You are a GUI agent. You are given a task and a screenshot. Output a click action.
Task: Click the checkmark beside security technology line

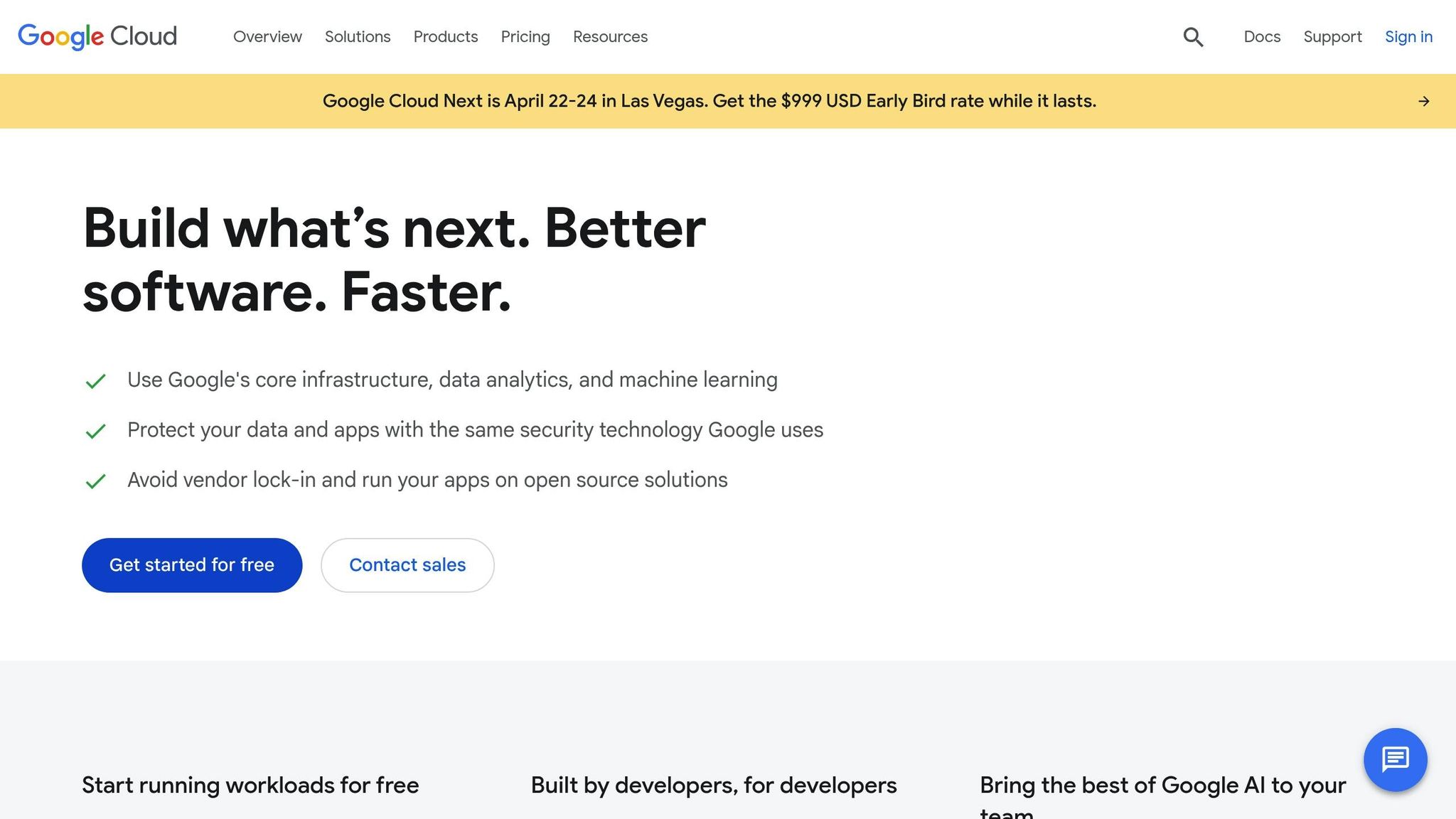coord(95,432)
